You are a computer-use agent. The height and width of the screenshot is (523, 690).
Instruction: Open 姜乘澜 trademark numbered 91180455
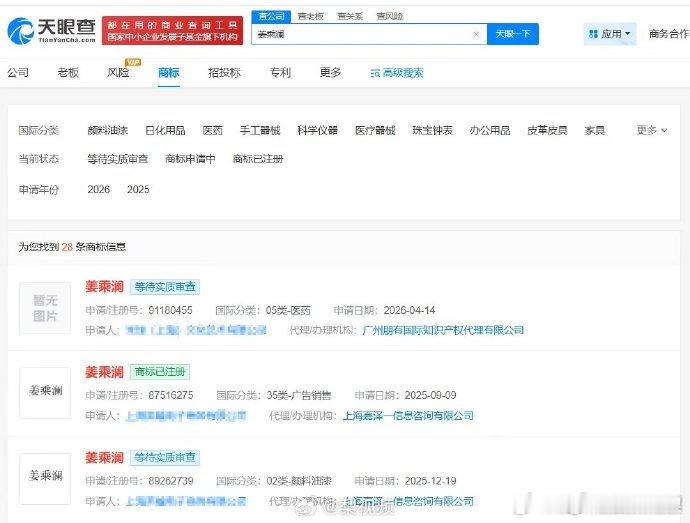pyautogui.click(x=105, y=287)
